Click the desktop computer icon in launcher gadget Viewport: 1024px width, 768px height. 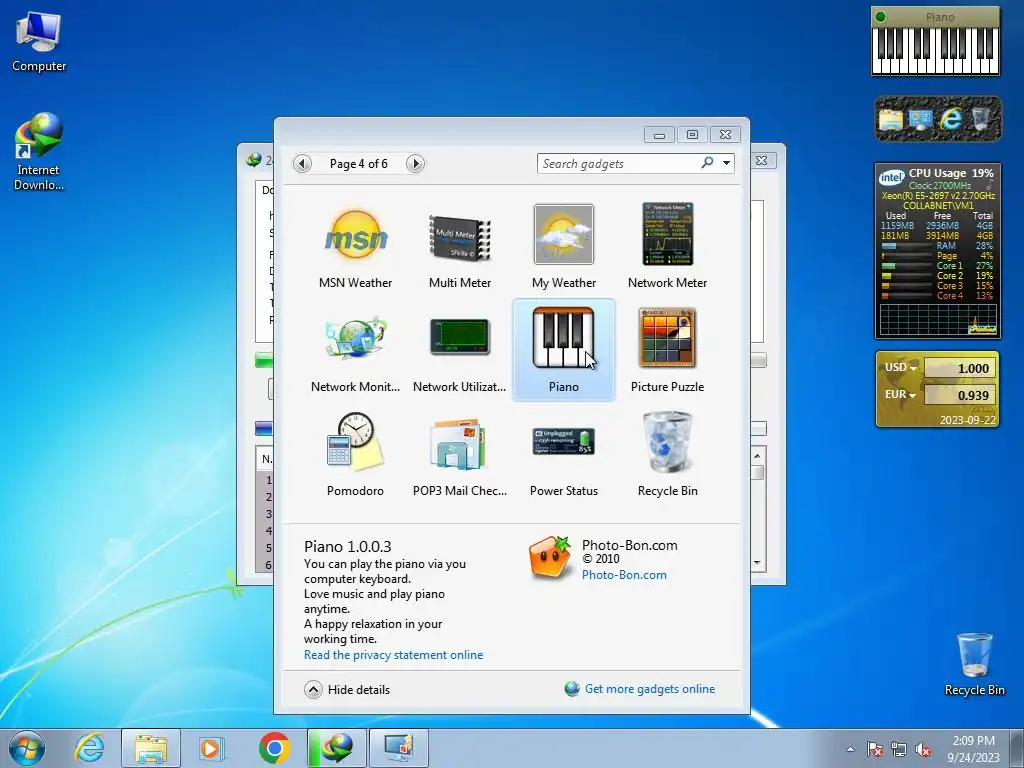920,120
